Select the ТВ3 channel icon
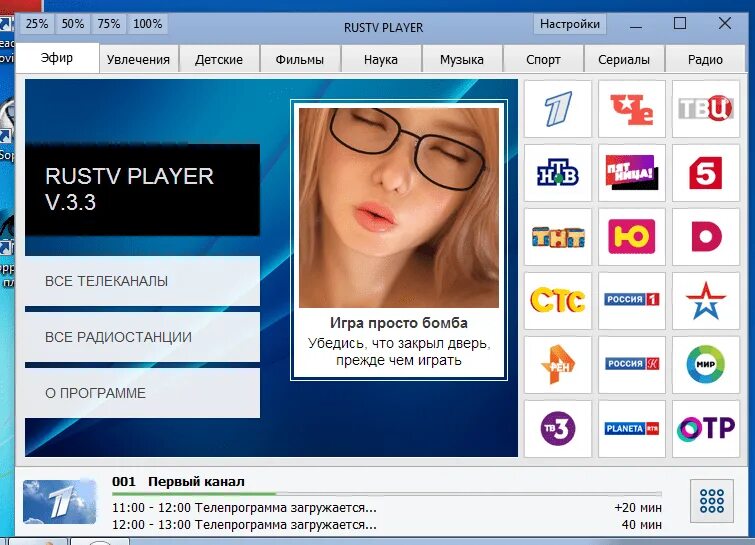The height and width of the screenshot is (545, 755). (x=558, y=428)
